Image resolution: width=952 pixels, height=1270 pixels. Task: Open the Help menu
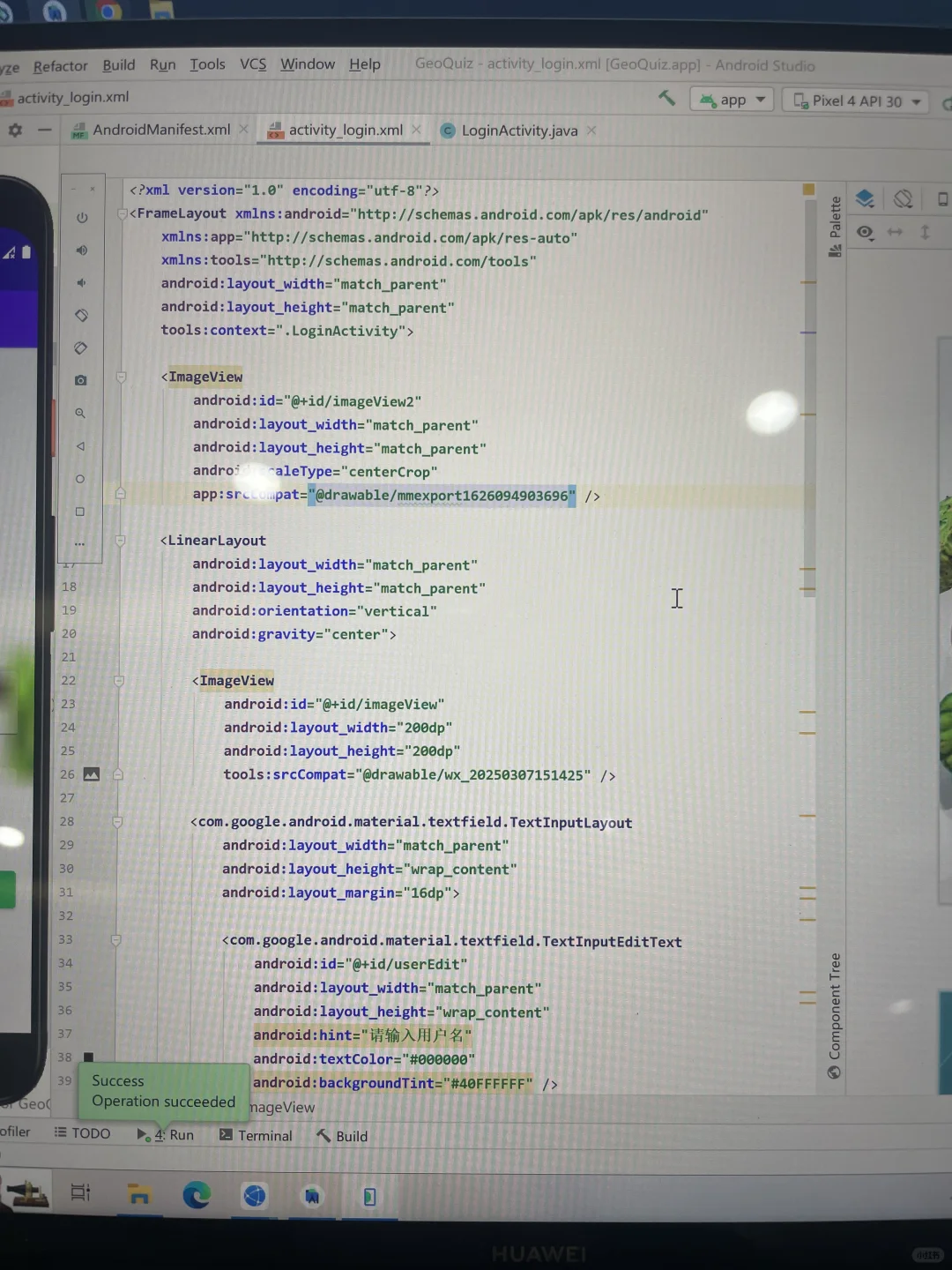(365, 64)
